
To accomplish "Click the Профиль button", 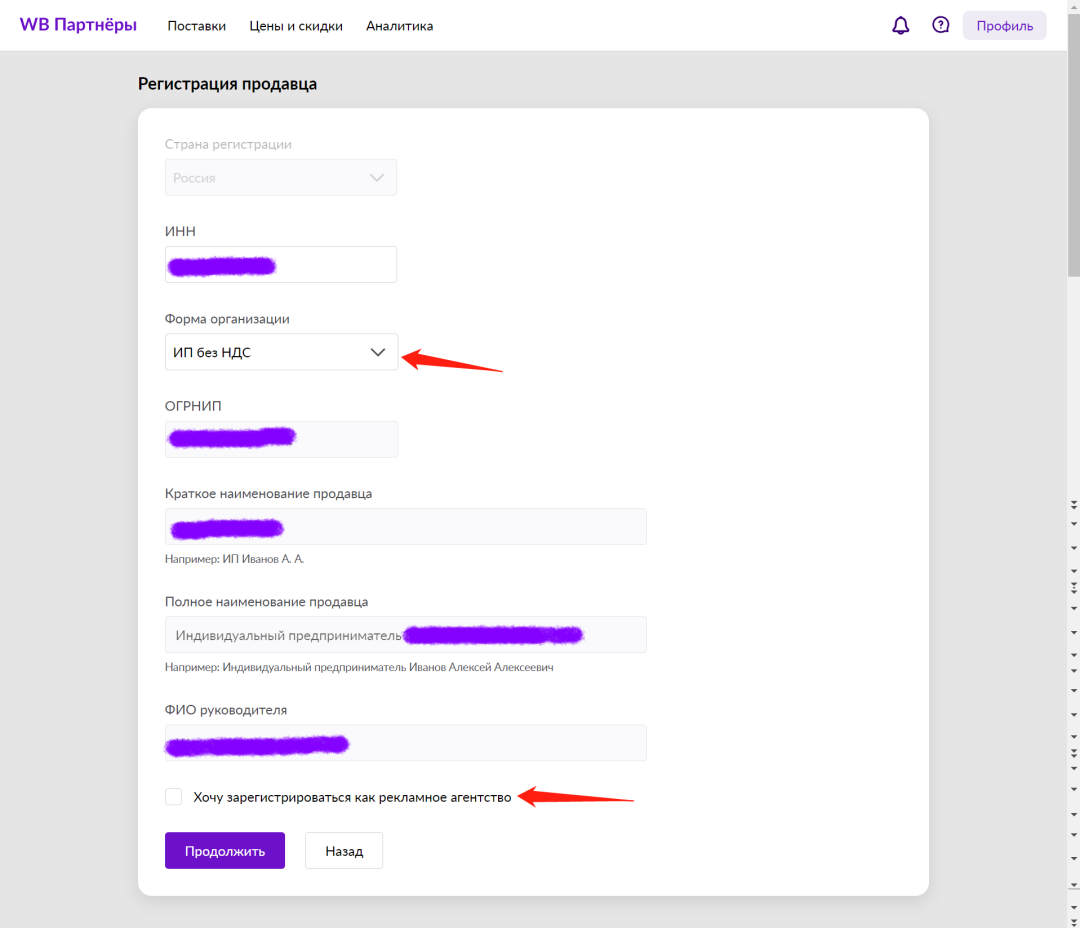I will 1004,26.
